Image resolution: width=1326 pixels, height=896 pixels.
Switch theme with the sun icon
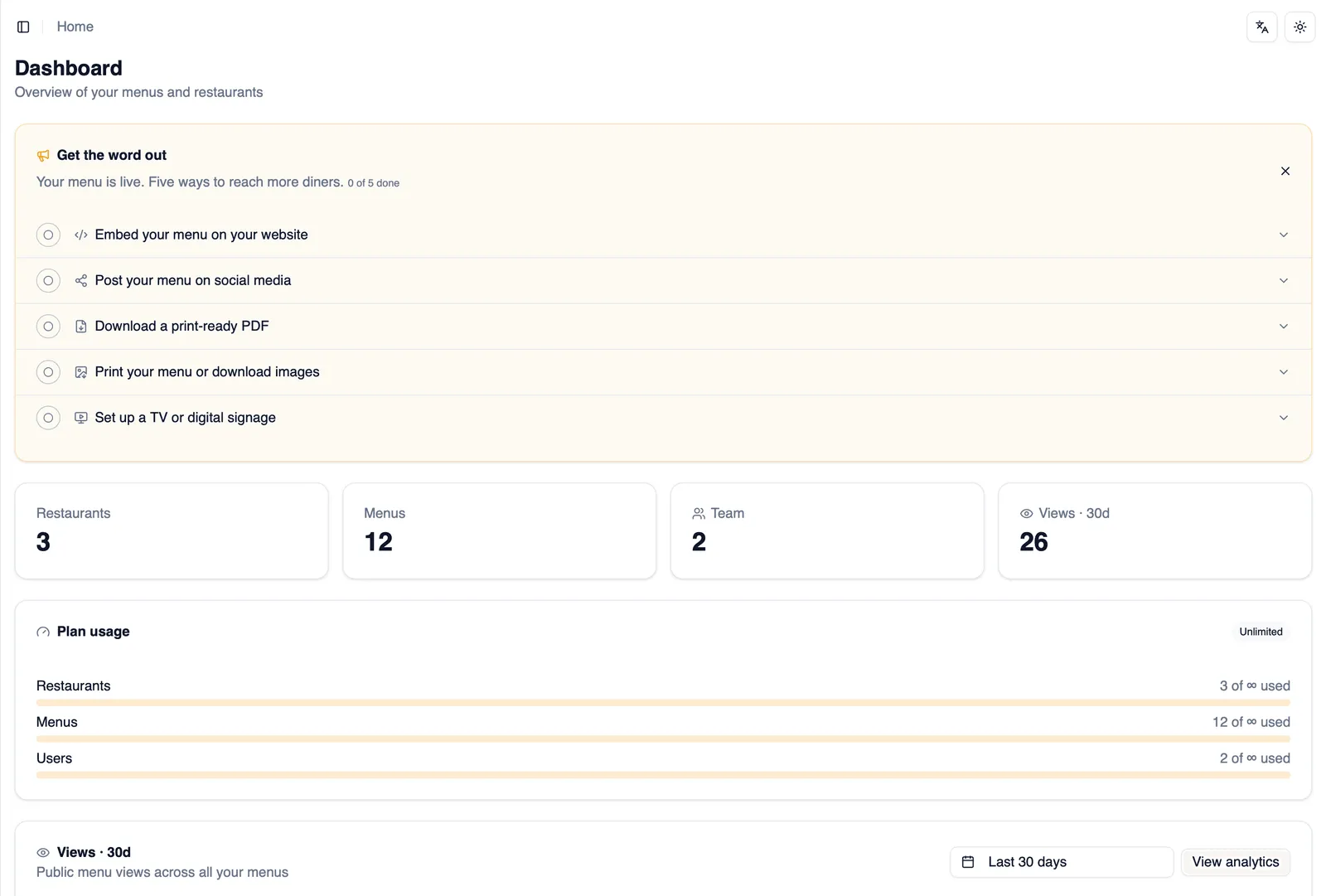point(1299,27)
